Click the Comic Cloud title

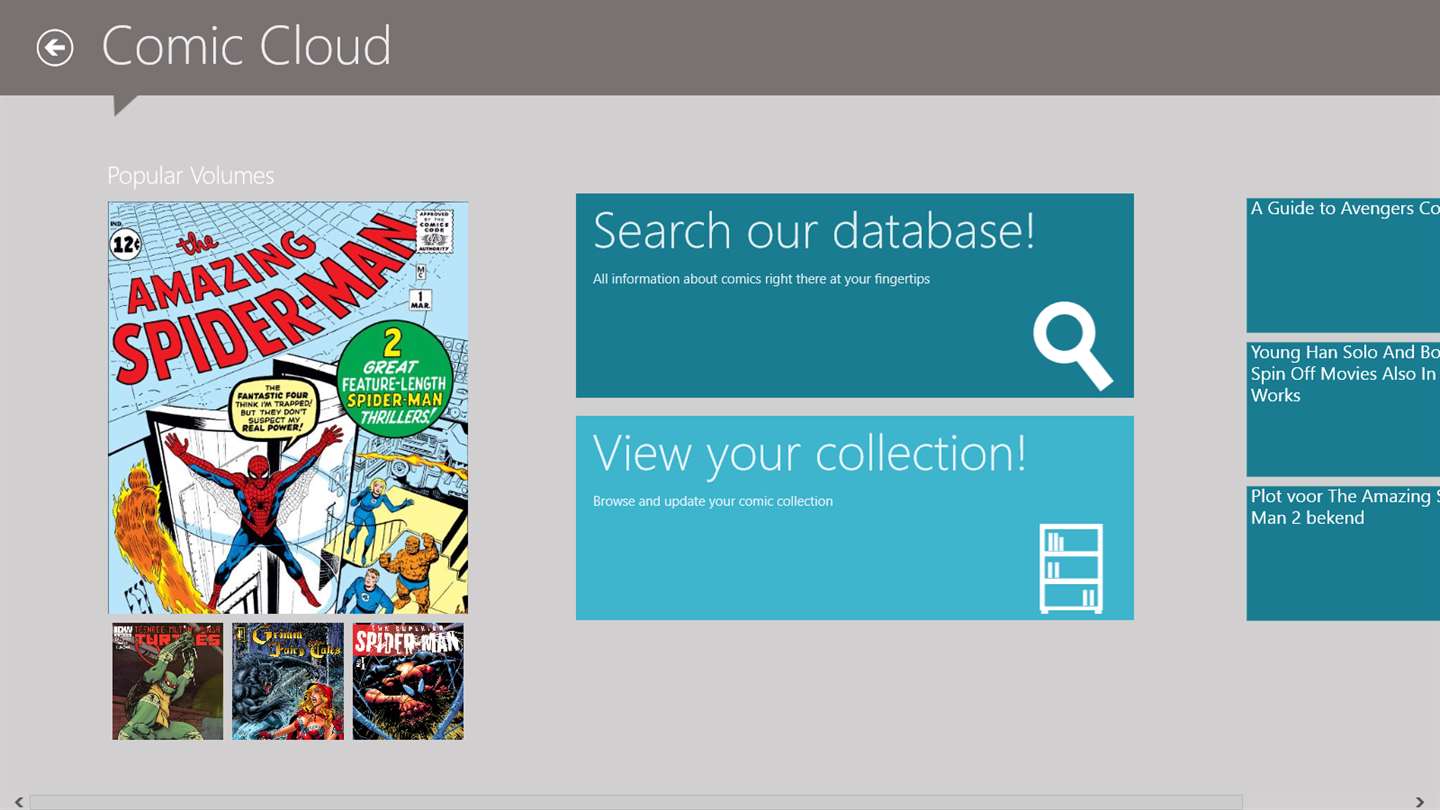[246, 47]
